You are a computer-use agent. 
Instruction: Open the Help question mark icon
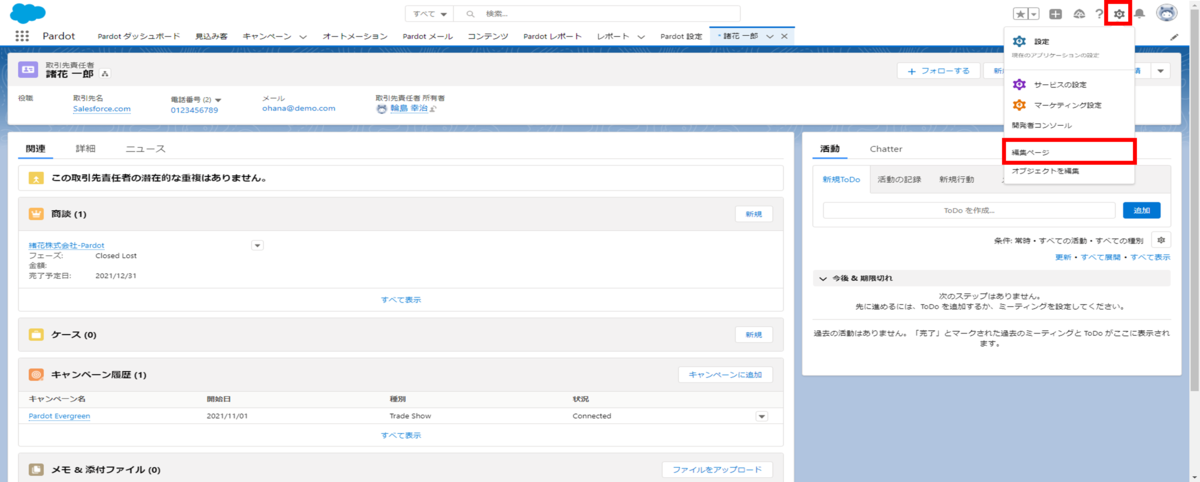(x=1099, y=14)
